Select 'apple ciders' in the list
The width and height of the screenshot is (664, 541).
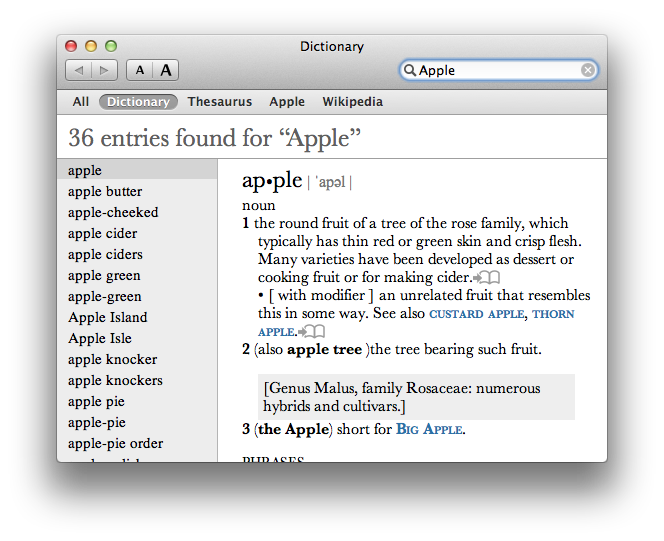coord(137,254)
